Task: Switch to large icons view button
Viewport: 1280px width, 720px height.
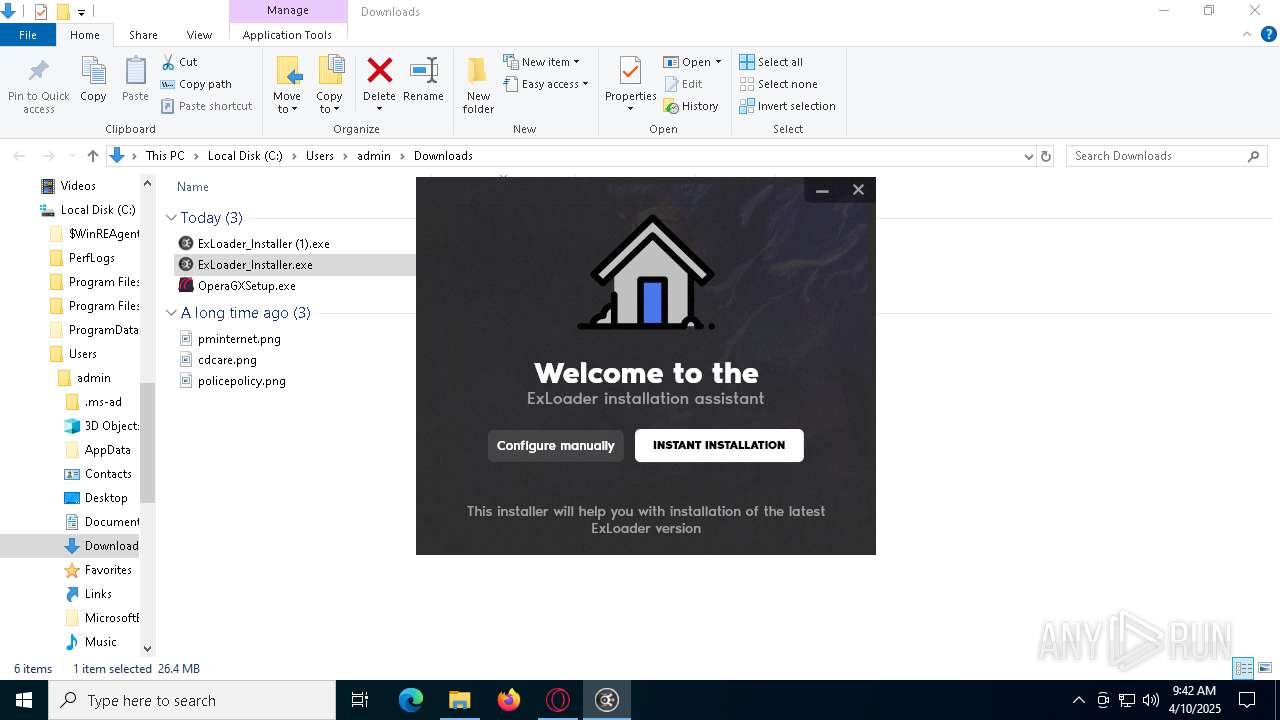Action: (1265, 668)
